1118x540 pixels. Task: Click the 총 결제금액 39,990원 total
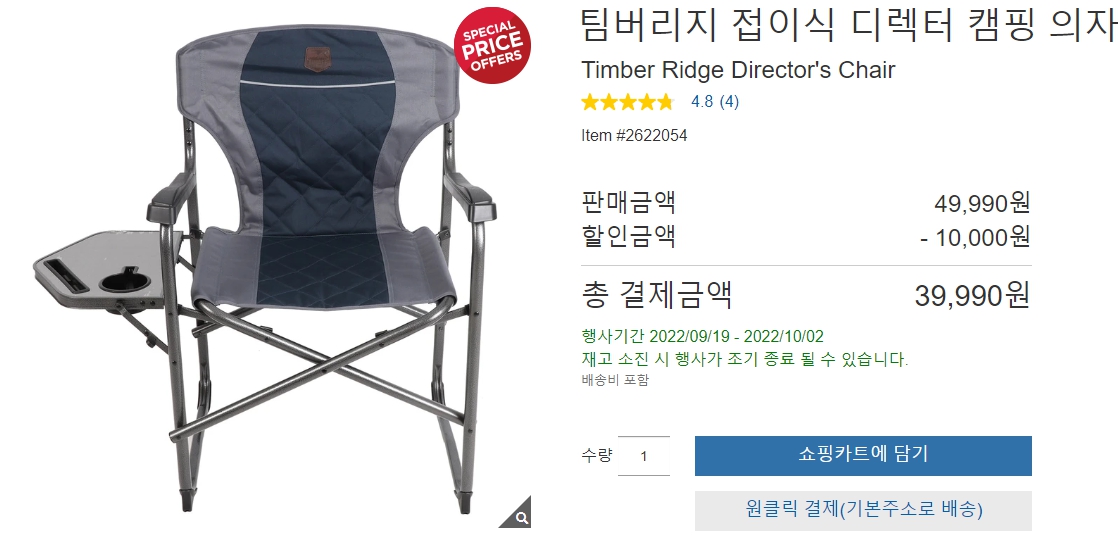coord(806,295)
